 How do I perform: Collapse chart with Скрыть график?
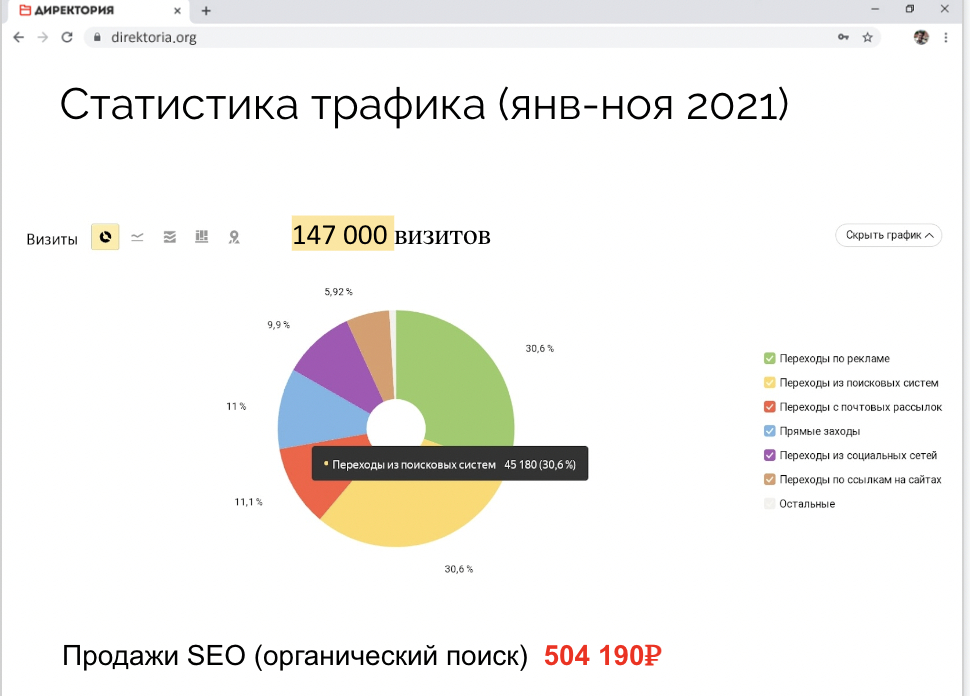[x=888, y=235]
